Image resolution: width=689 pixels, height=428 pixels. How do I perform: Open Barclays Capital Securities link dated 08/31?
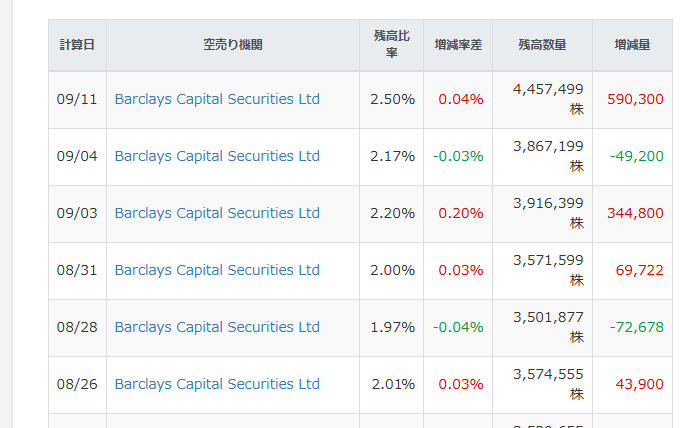click(217, 270)
